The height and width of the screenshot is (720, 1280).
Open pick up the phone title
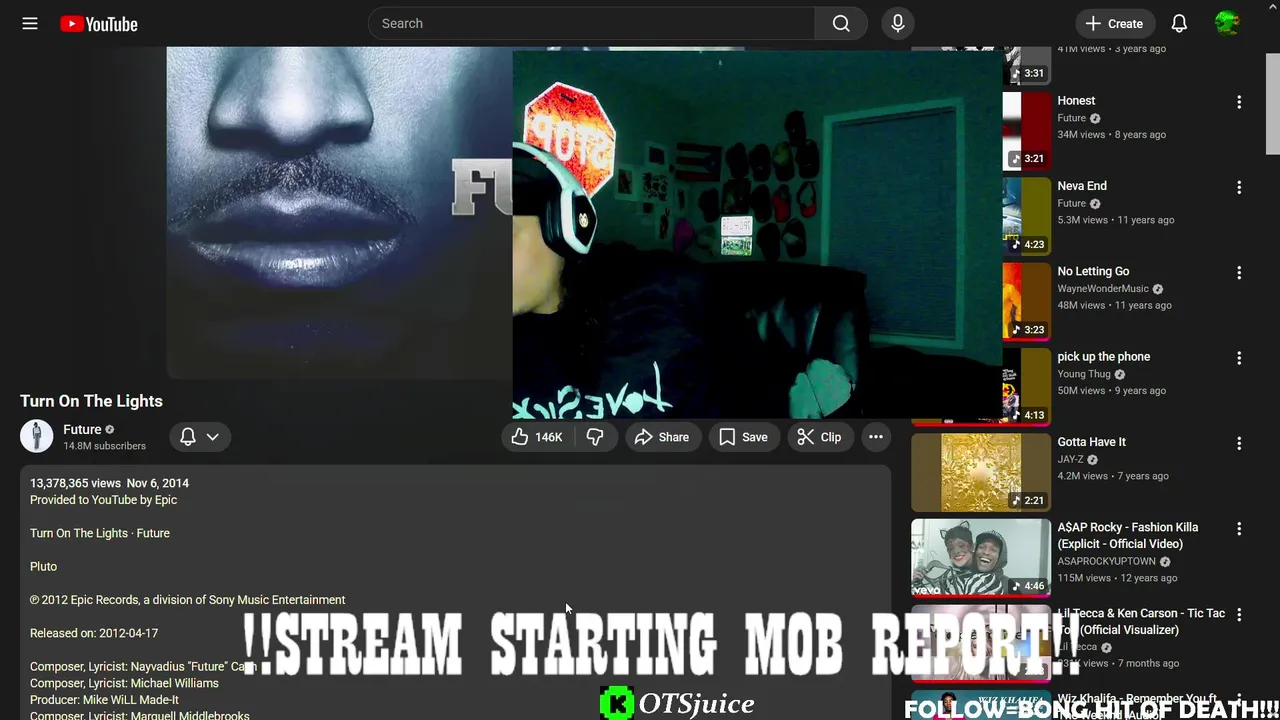(x=1104, y=357)
